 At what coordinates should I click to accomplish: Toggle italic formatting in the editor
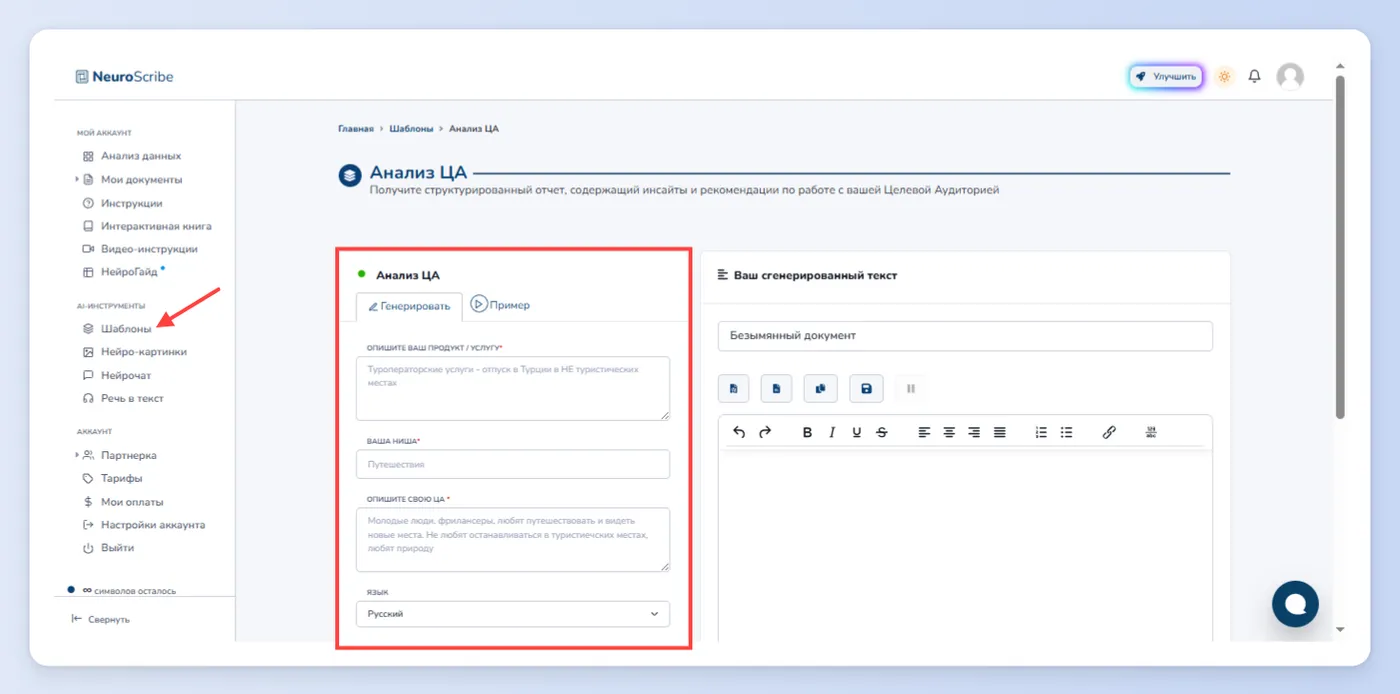[831, 432]
